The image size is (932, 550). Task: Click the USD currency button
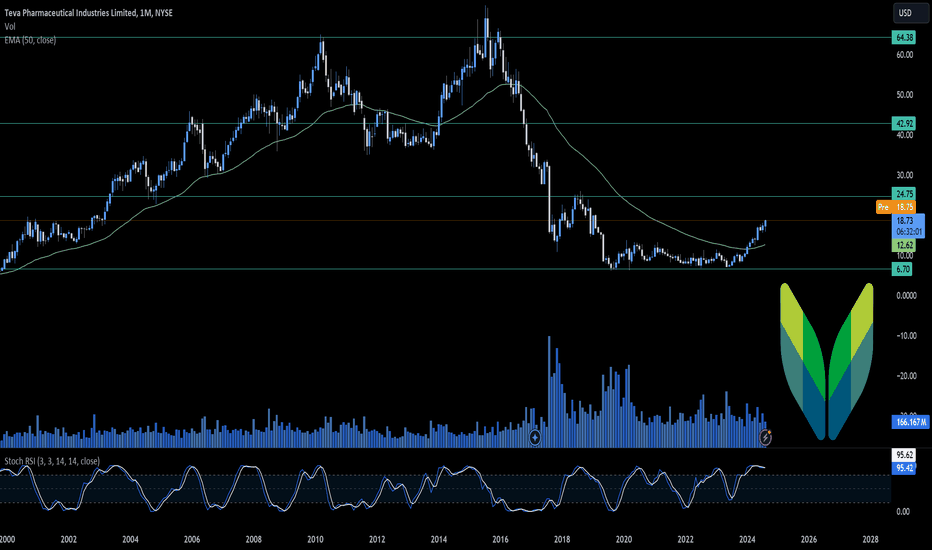pyautogui.click(x=910, y=13)
